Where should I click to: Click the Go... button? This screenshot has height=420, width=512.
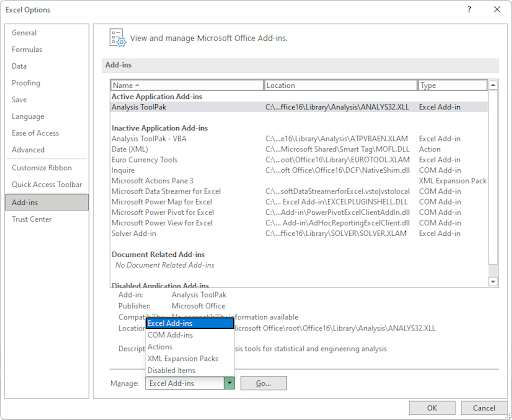pyautogui.click(x=263, y=383)
